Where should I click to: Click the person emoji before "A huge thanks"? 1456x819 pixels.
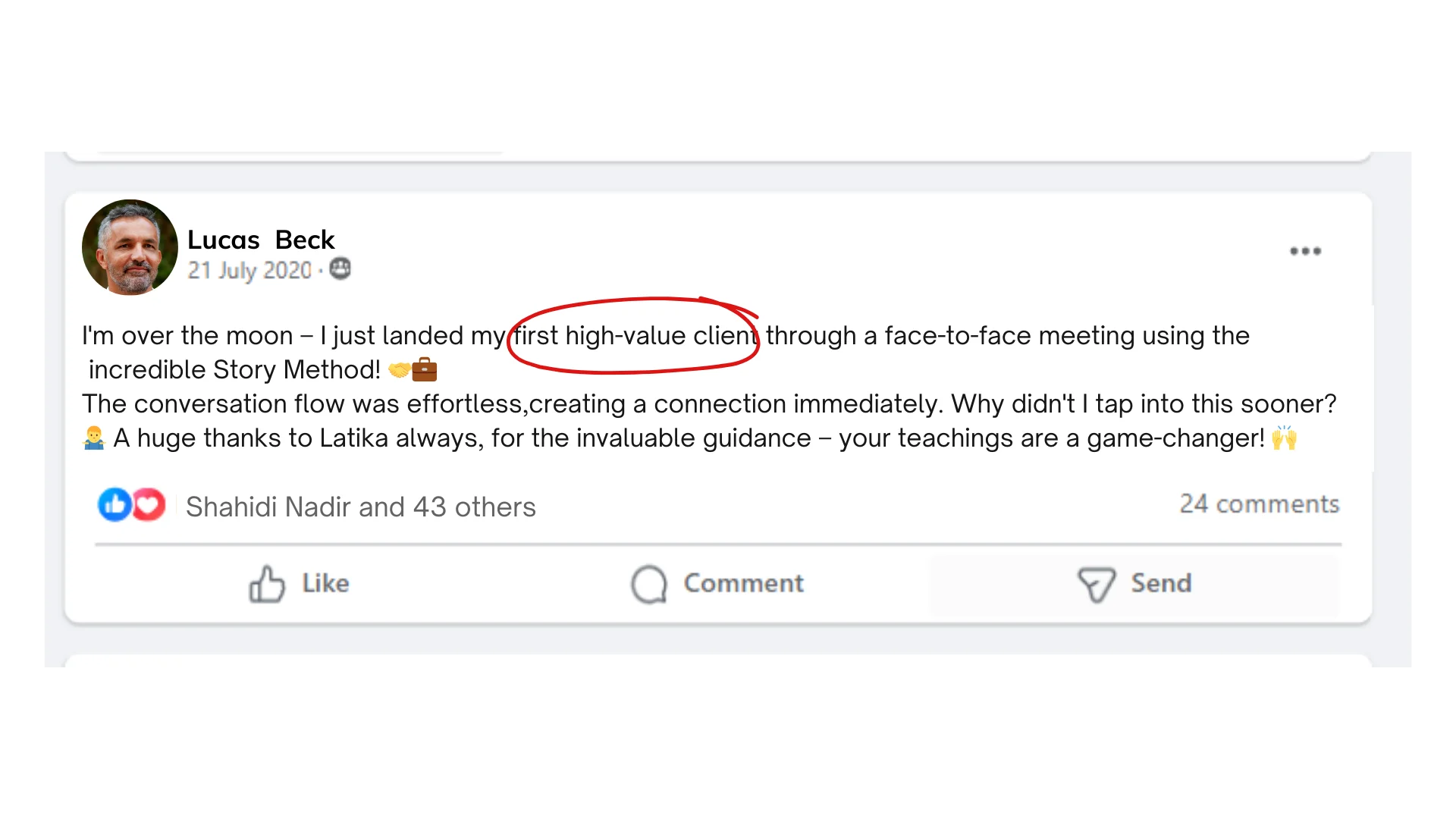[94, 438]
